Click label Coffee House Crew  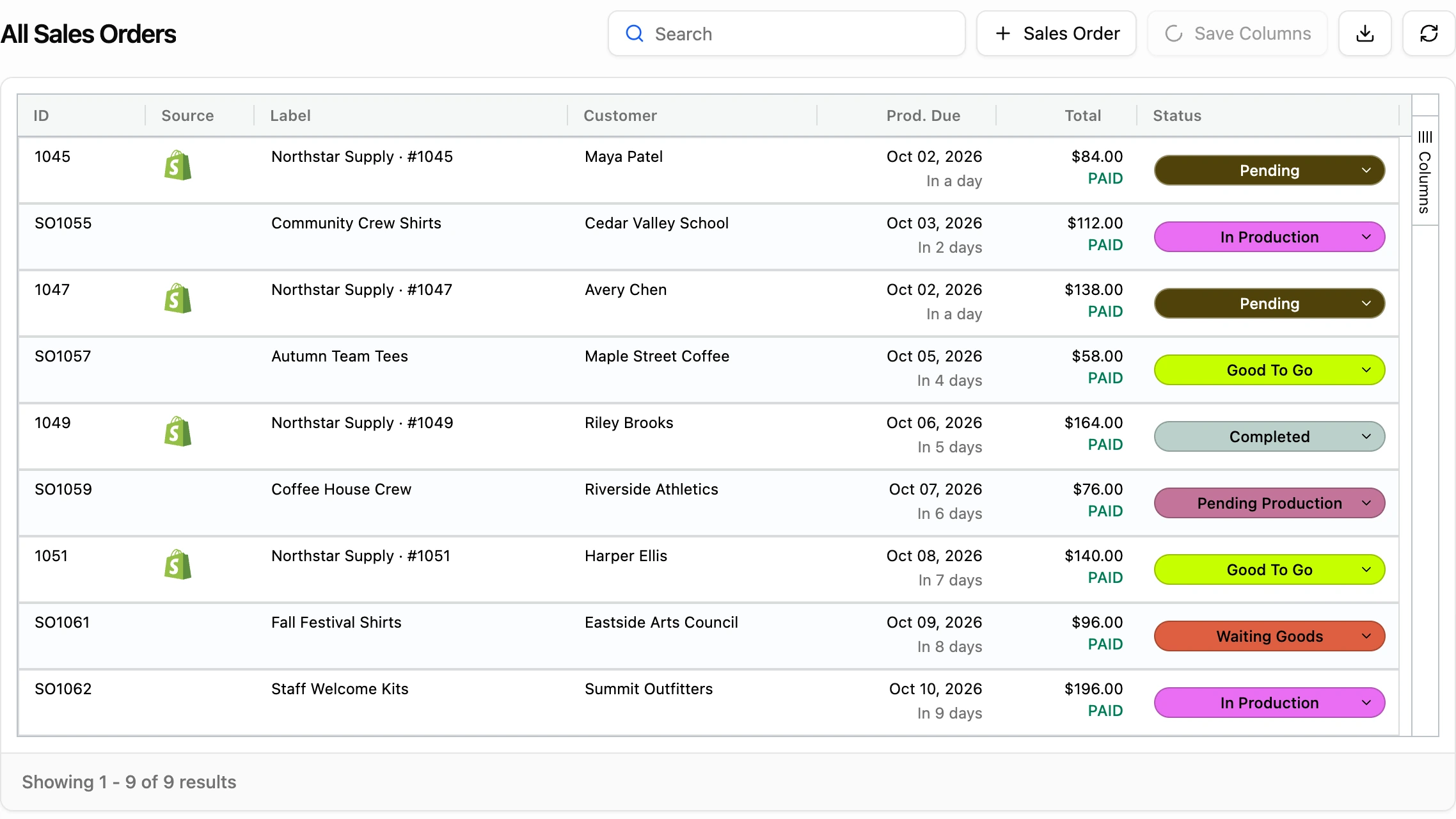(342, 489)
